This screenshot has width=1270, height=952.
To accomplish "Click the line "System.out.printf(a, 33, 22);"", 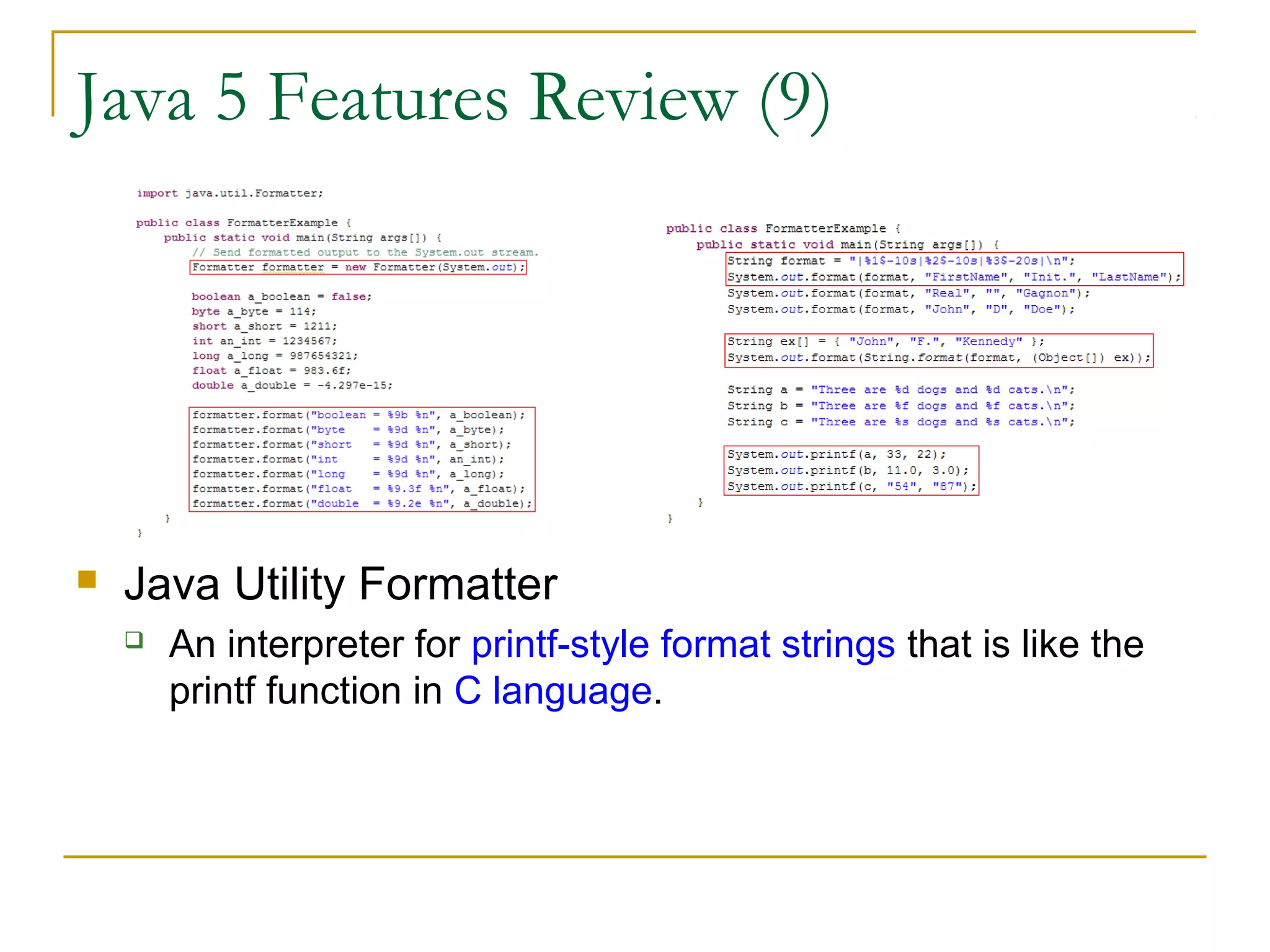I will click(837, 454).
